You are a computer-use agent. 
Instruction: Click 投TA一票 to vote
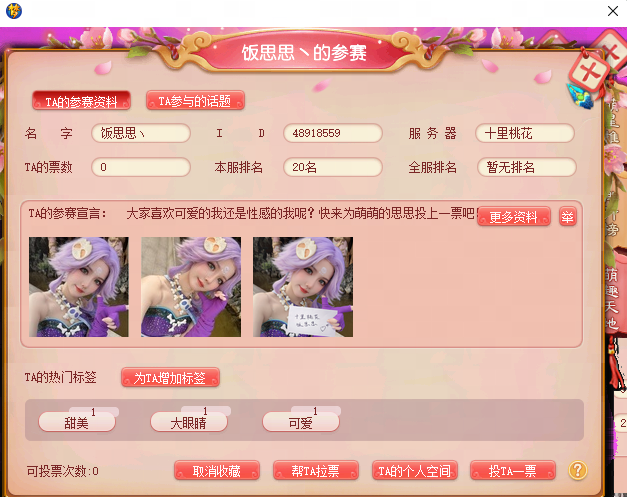(513, 470)
